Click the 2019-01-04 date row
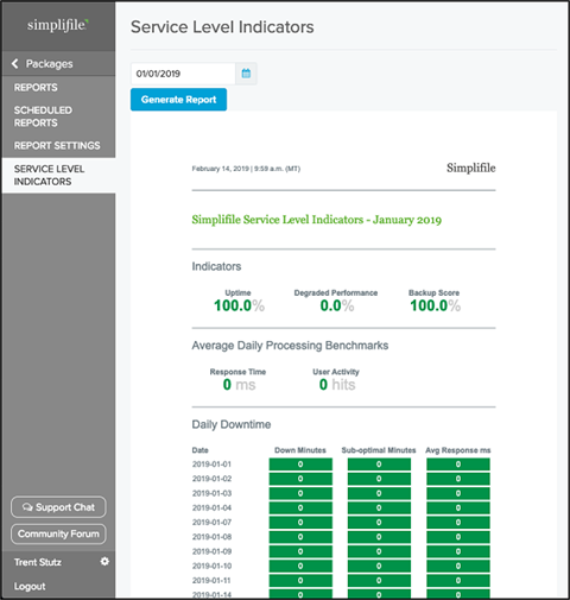Screen dimensions: 570x600 pos(212,508)
